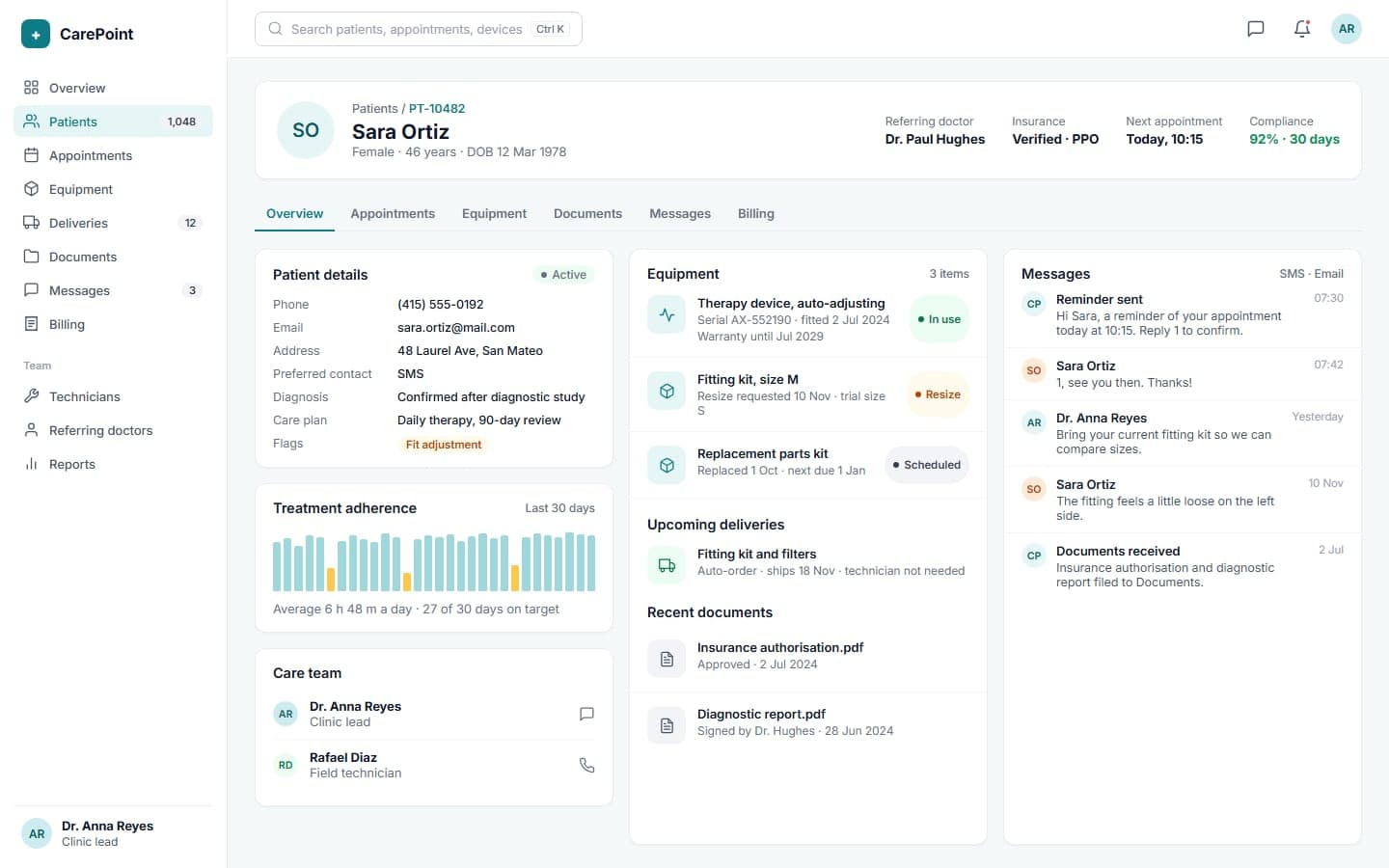1389x868 pixels.
Task: Open Billing in the sidebar
Action: (114, 324)
